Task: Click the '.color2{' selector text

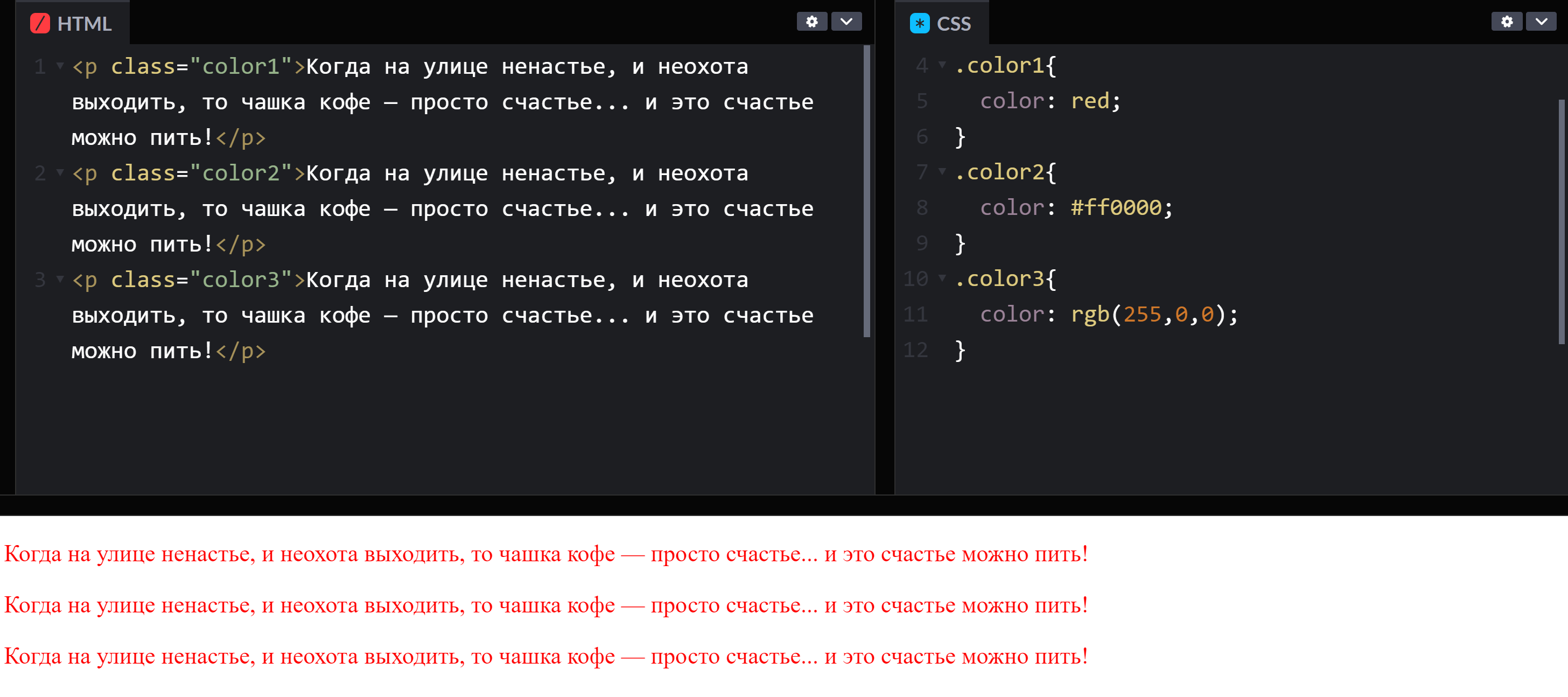Action: tap(1005, 172)
